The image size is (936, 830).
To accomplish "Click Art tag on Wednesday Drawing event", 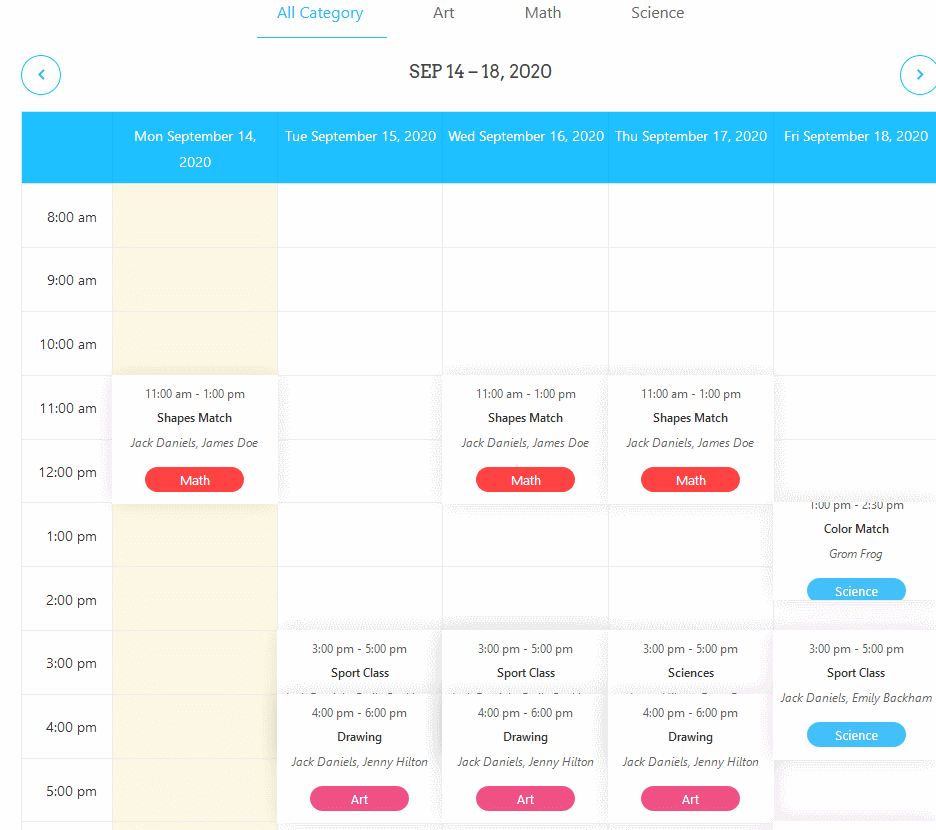I will click(525, 799).
